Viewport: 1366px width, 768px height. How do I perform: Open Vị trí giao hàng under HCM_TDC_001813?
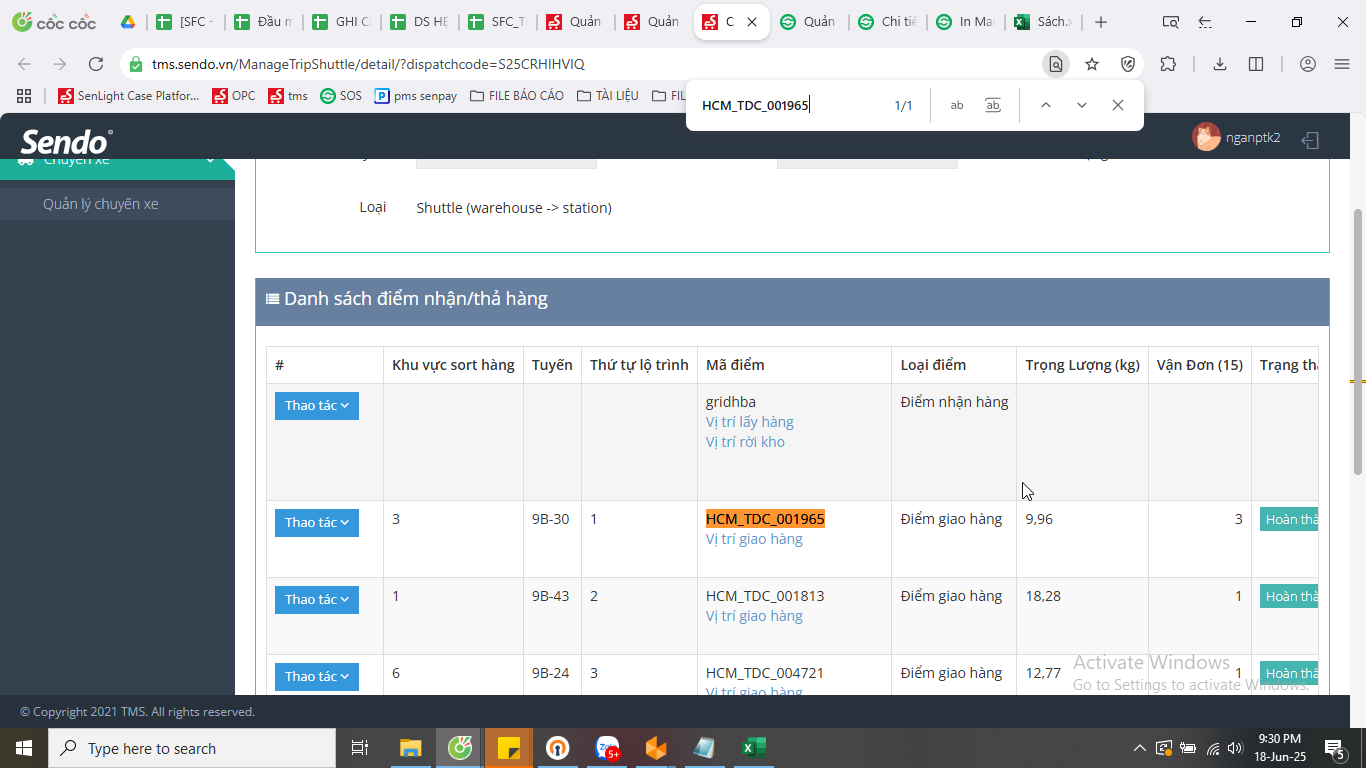pos(754,616)
